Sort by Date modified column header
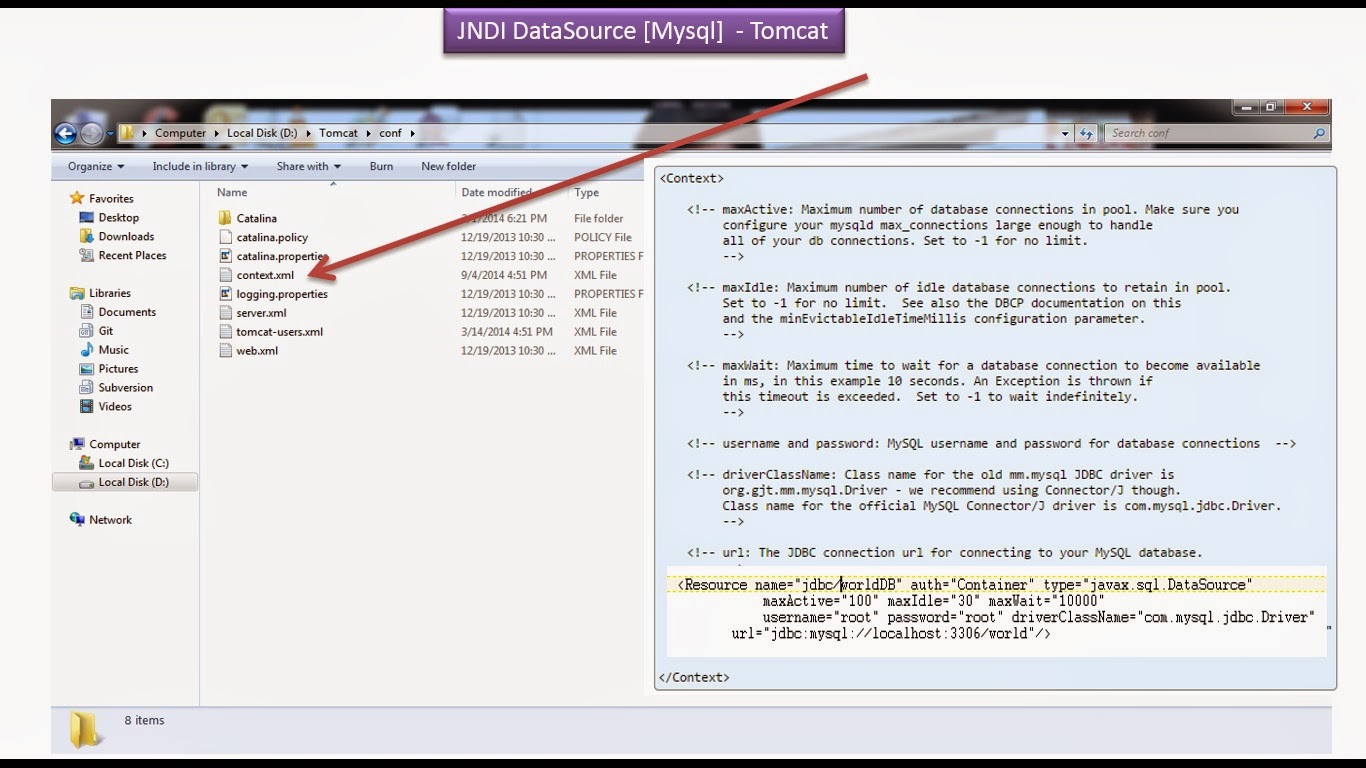This screenshot has height=768, width=1366. coord(497,192)
